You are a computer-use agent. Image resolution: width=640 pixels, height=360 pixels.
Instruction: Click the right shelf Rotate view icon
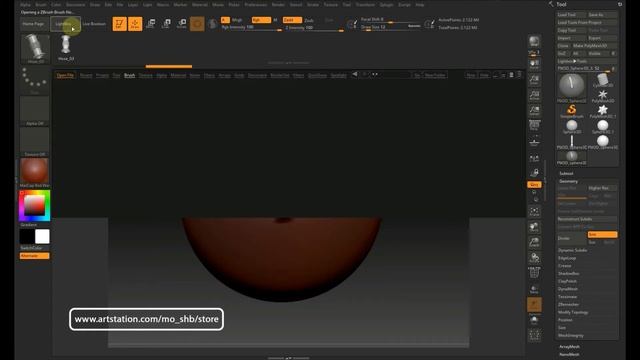[x=534, y=258]
